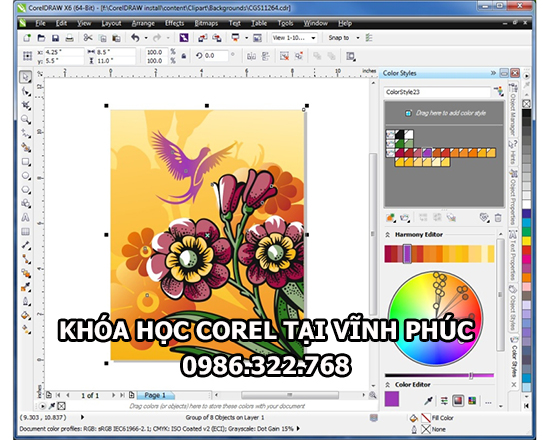The height and width of the screenshot is (440, 550).
Task: Click the Print icon
Action: pos(69,38)
